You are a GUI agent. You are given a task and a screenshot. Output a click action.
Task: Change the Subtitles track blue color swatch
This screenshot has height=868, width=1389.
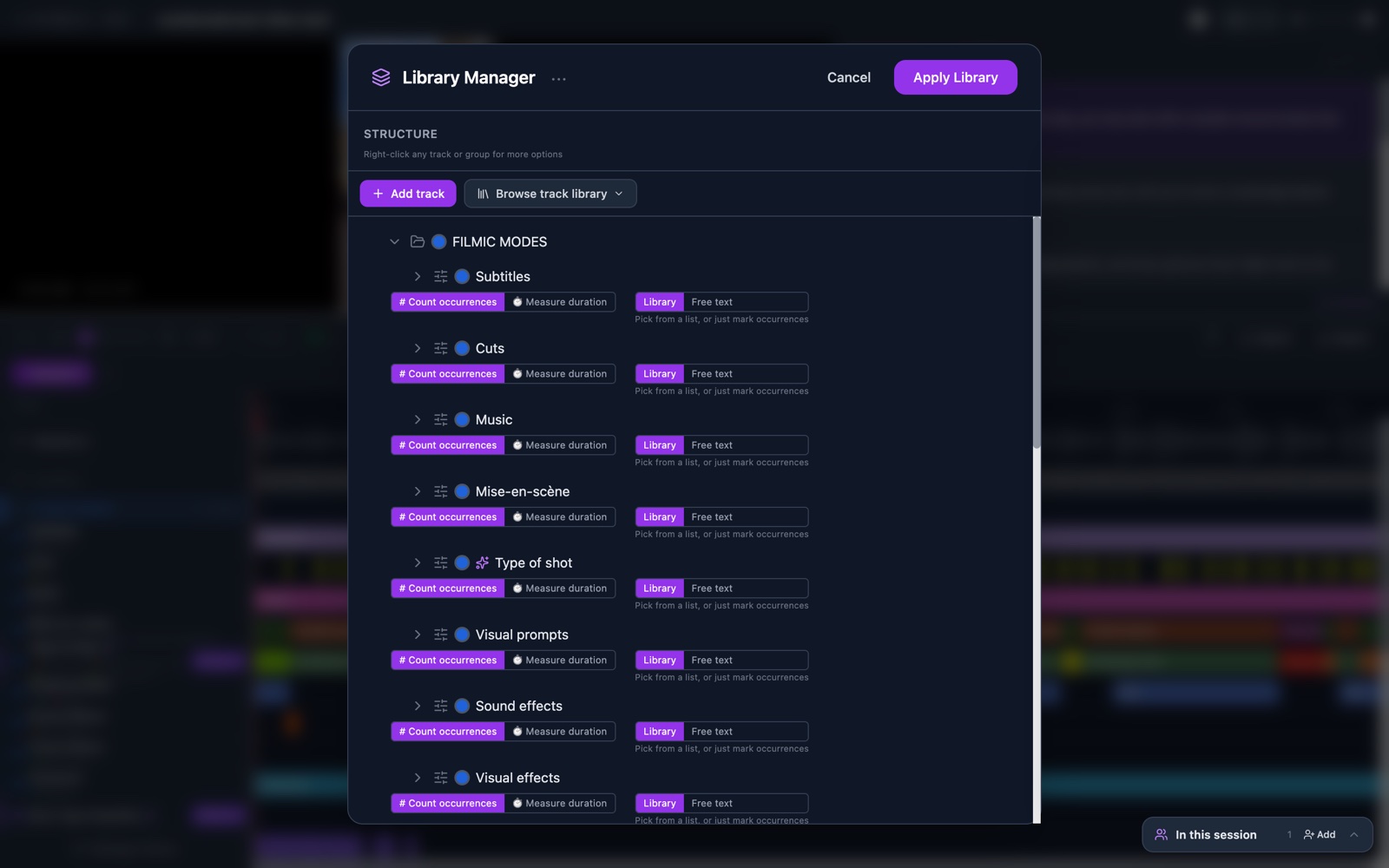(463, 276)
